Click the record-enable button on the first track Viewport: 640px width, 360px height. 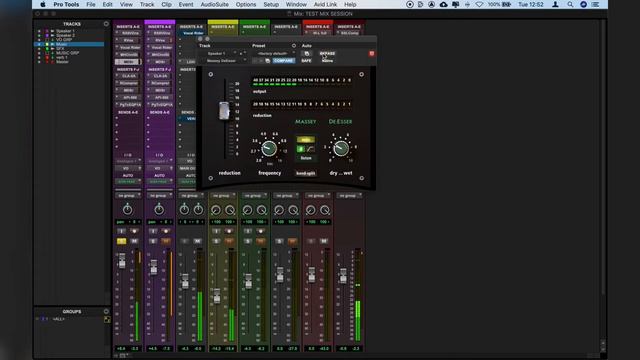[134, 231]
